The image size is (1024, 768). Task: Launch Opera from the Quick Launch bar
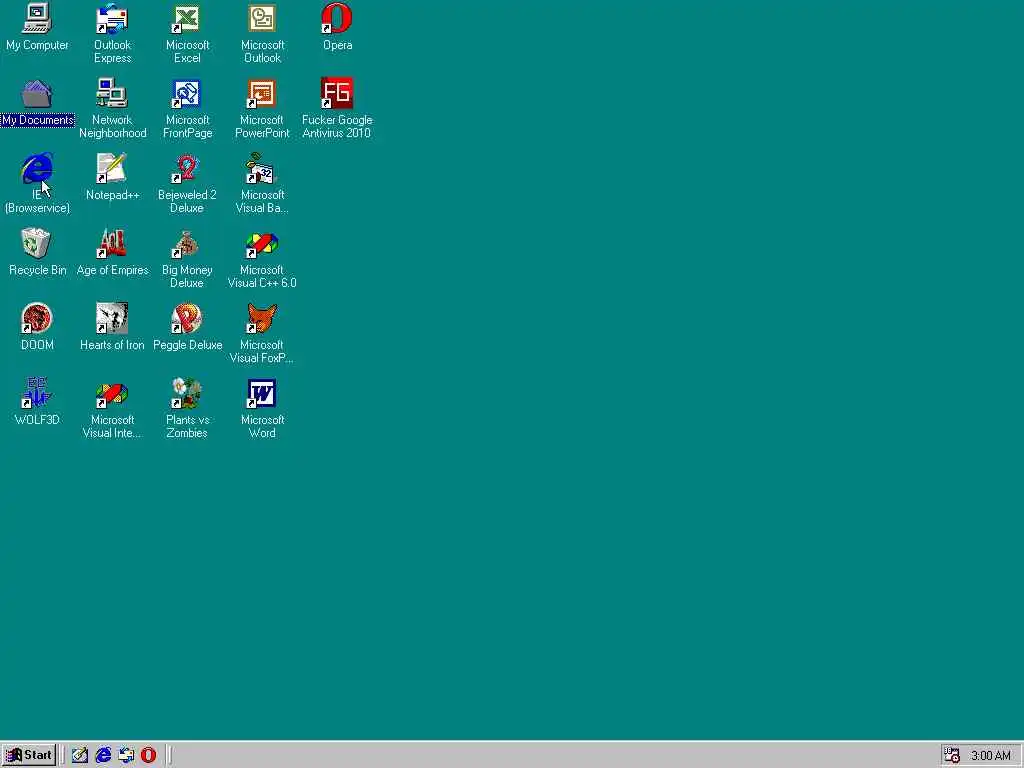point(149,755)
